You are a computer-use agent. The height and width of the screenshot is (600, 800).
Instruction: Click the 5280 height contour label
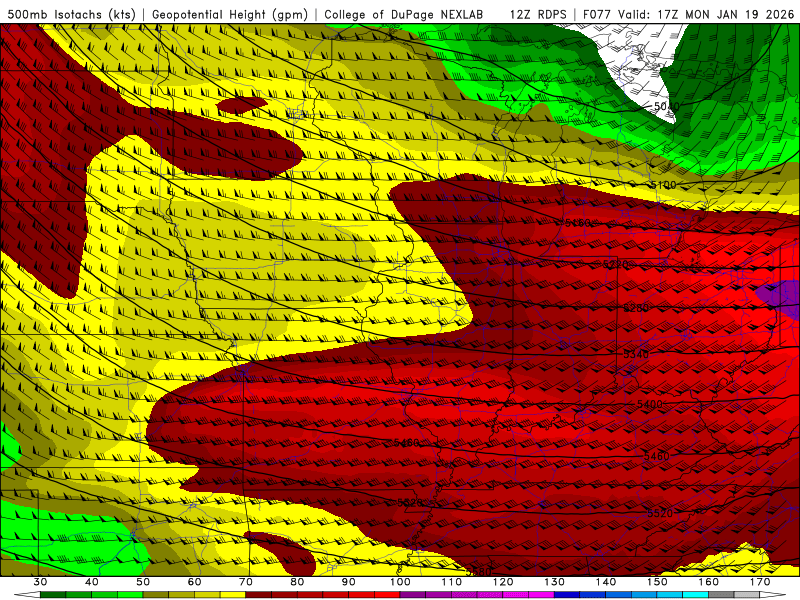pos(636,308)
